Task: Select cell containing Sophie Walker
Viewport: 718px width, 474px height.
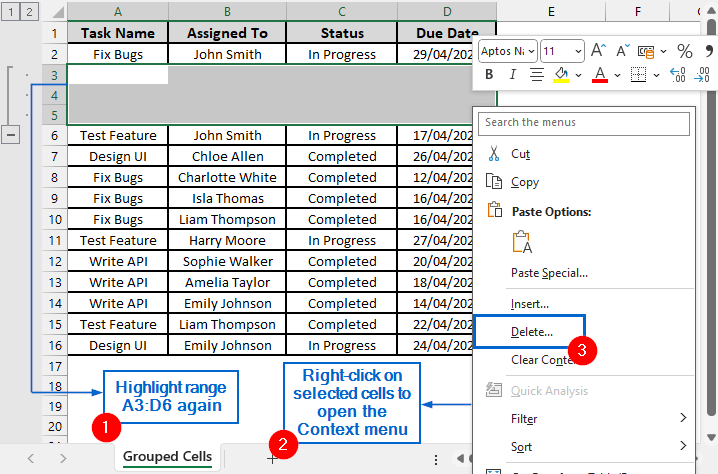Action: pyautogui.click(x=227, y=261)
